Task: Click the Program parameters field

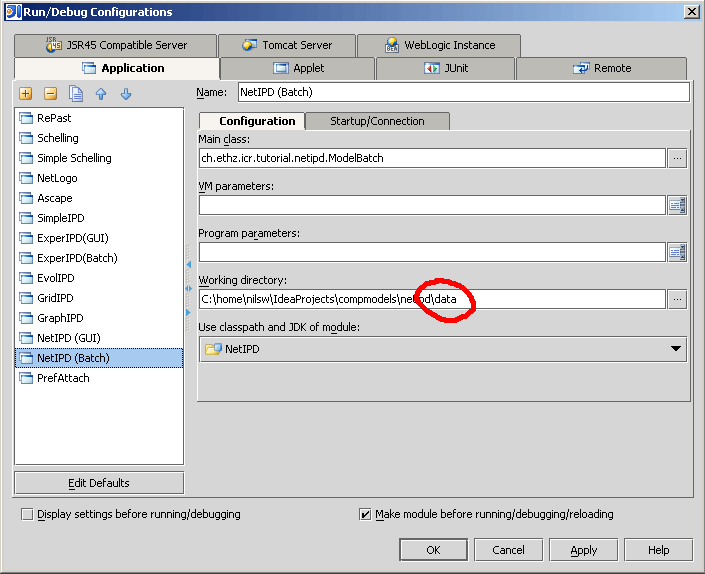Action: tap(432, 252)
